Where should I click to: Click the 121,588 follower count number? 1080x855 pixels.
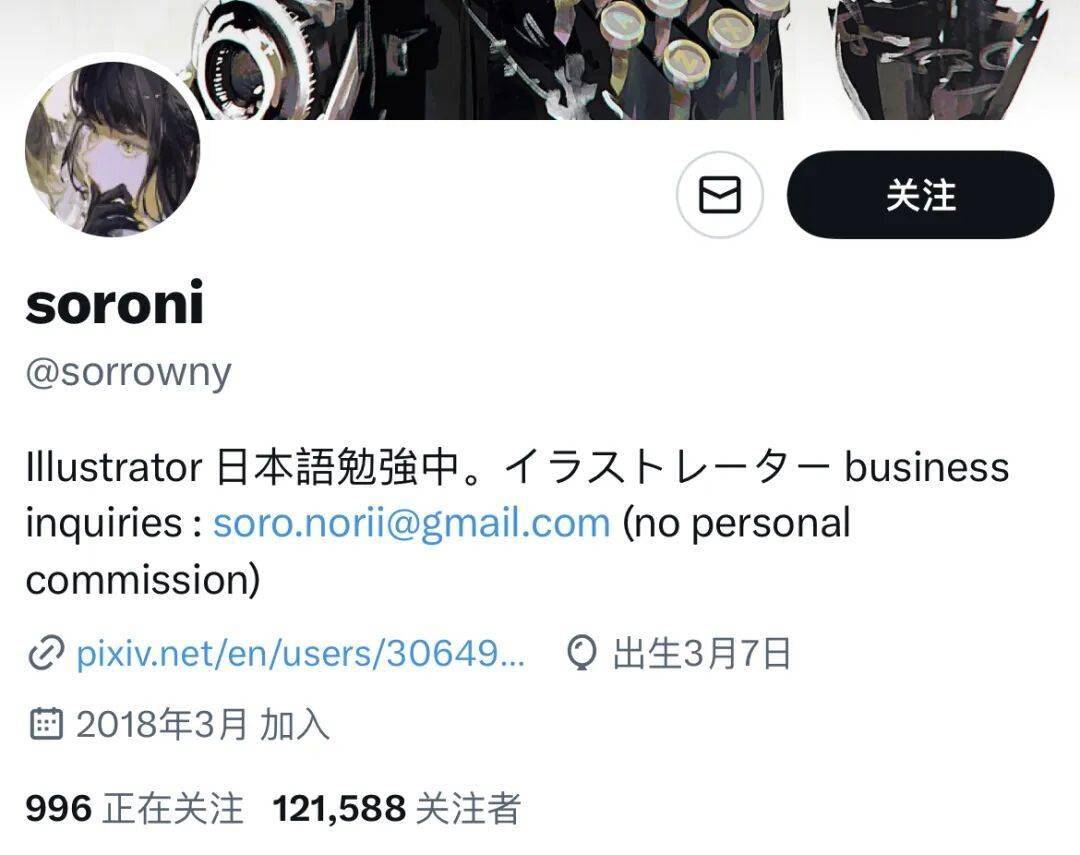pos(340,808)
